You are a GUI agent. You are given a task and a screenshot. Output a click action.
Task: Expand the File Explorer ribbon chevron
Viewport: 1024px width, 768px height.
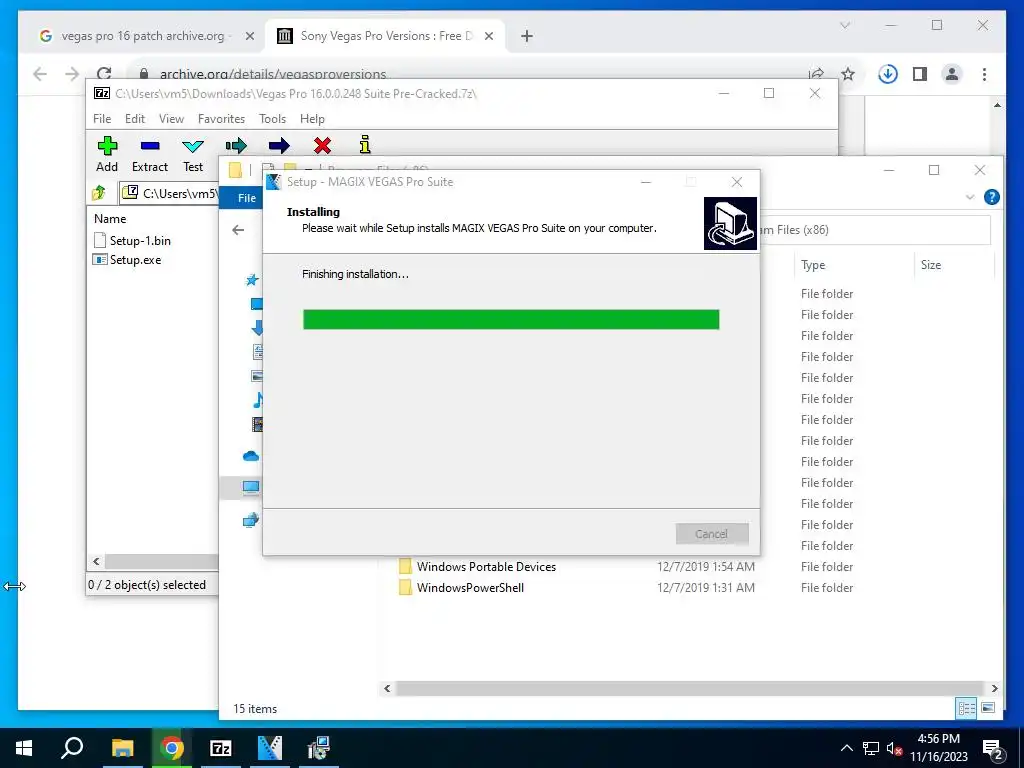(x=970, y=197)
